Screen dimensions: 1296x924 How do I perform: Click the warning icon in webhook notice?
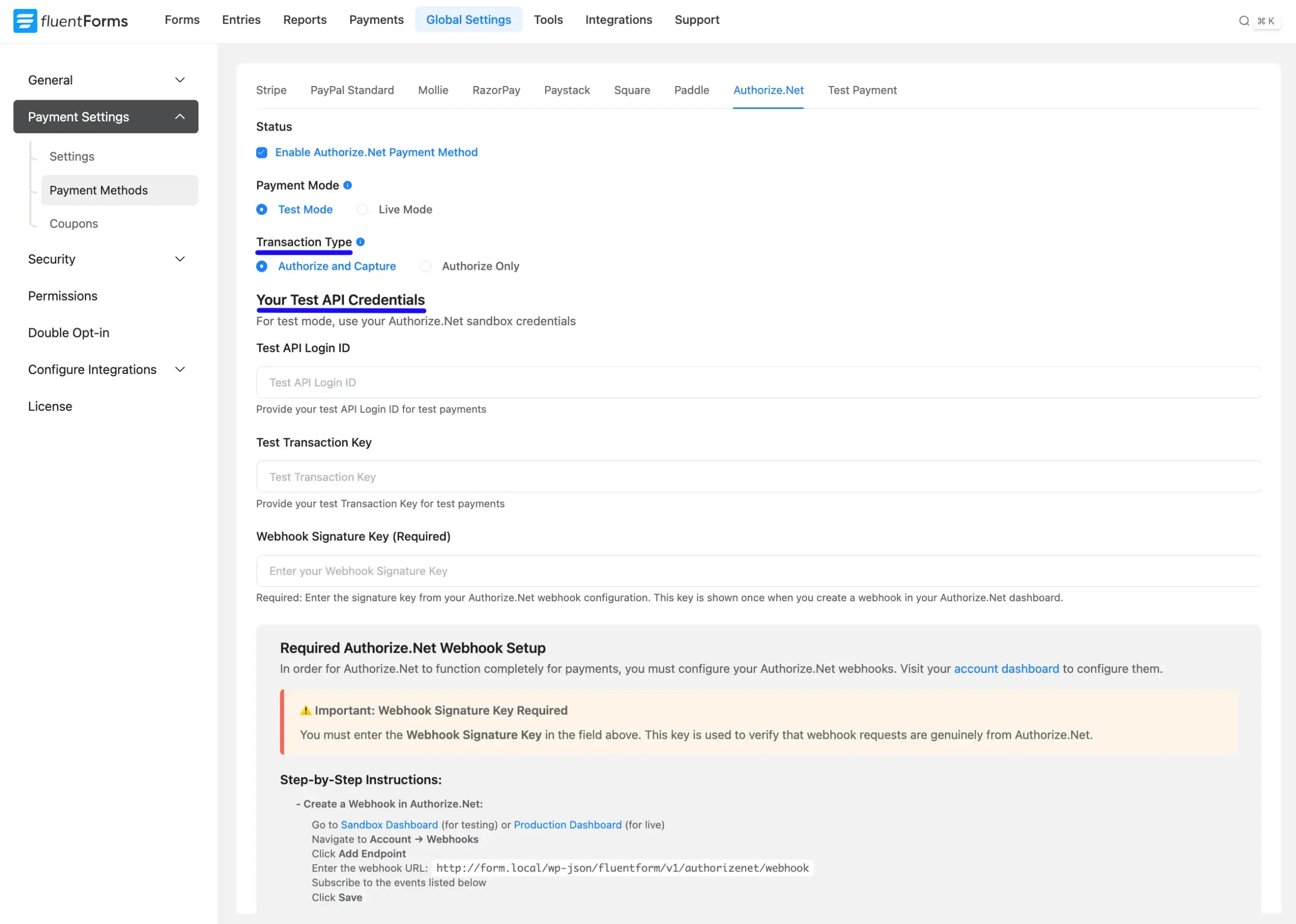pyautogui.click(x=306, y=710)
